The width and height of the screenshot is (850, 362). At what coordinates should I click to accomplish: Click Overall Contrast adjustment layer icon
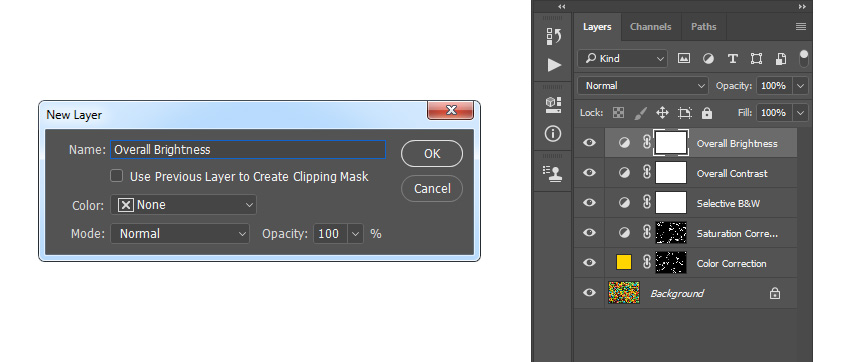[x=624, y=173]
